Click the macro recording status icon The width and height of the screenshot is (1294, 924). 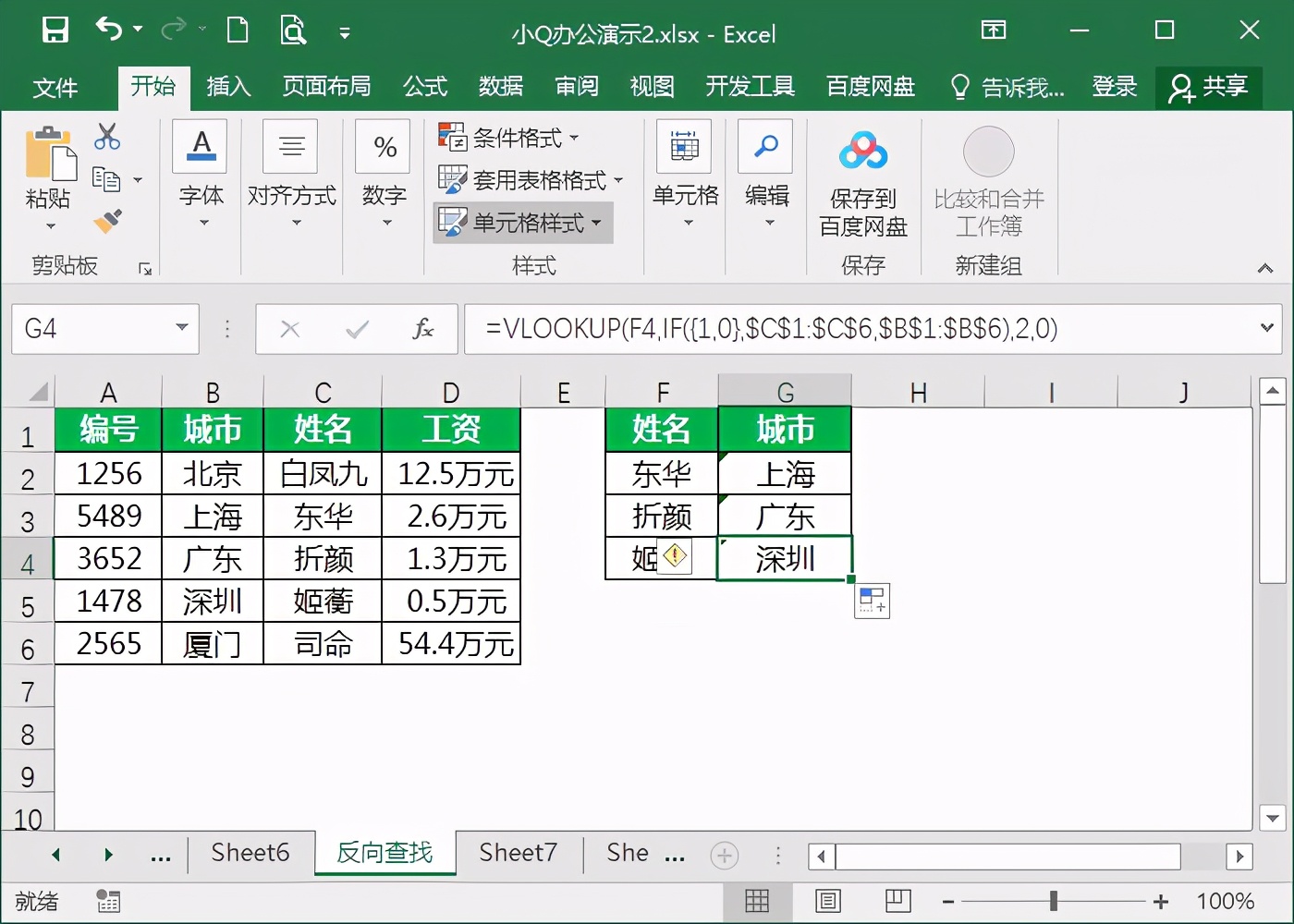pyautogui.click(x=108, y=901)
